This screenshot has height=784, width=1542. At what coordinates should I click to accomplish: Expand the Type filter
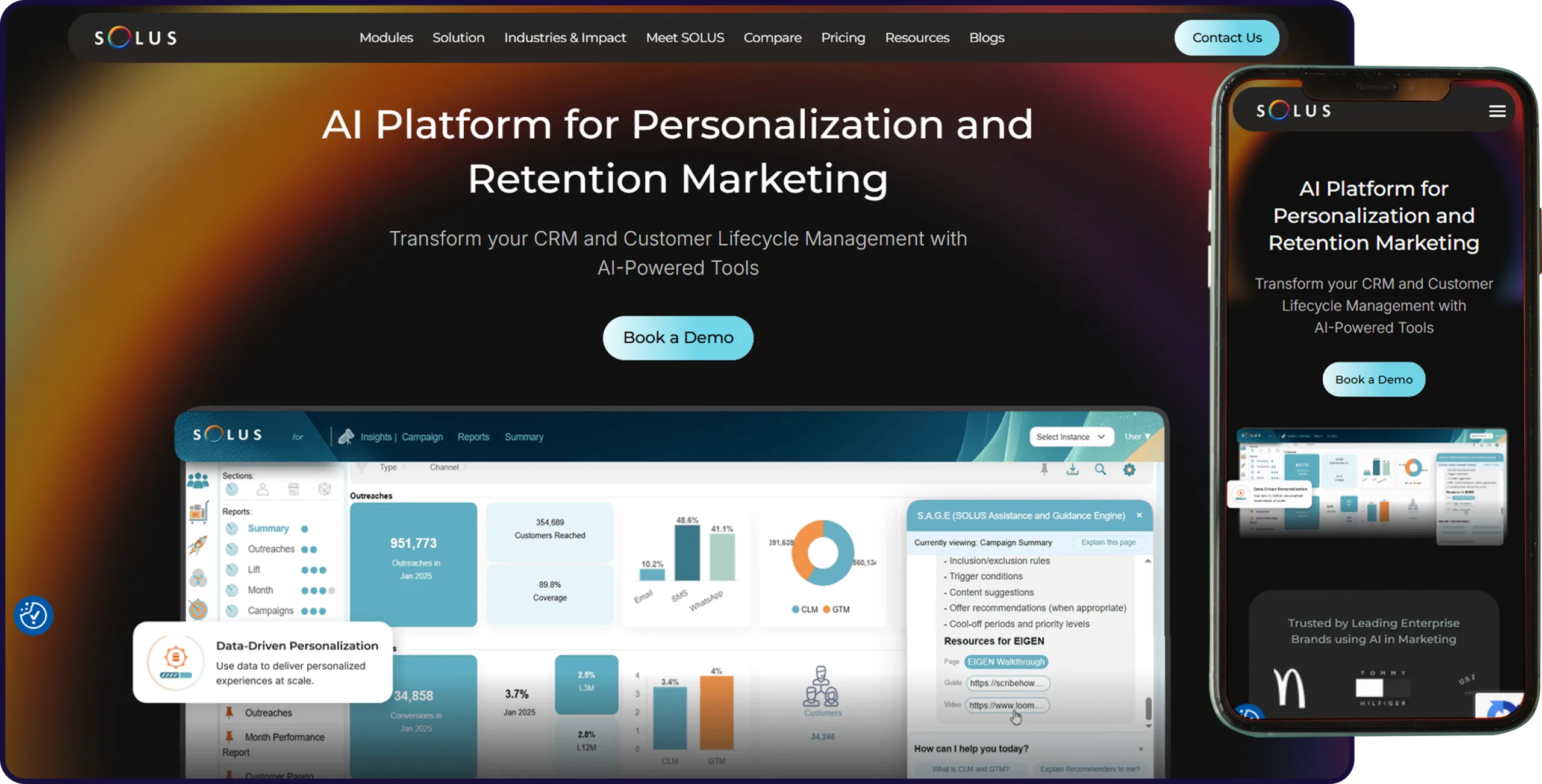tap(392, 467)
